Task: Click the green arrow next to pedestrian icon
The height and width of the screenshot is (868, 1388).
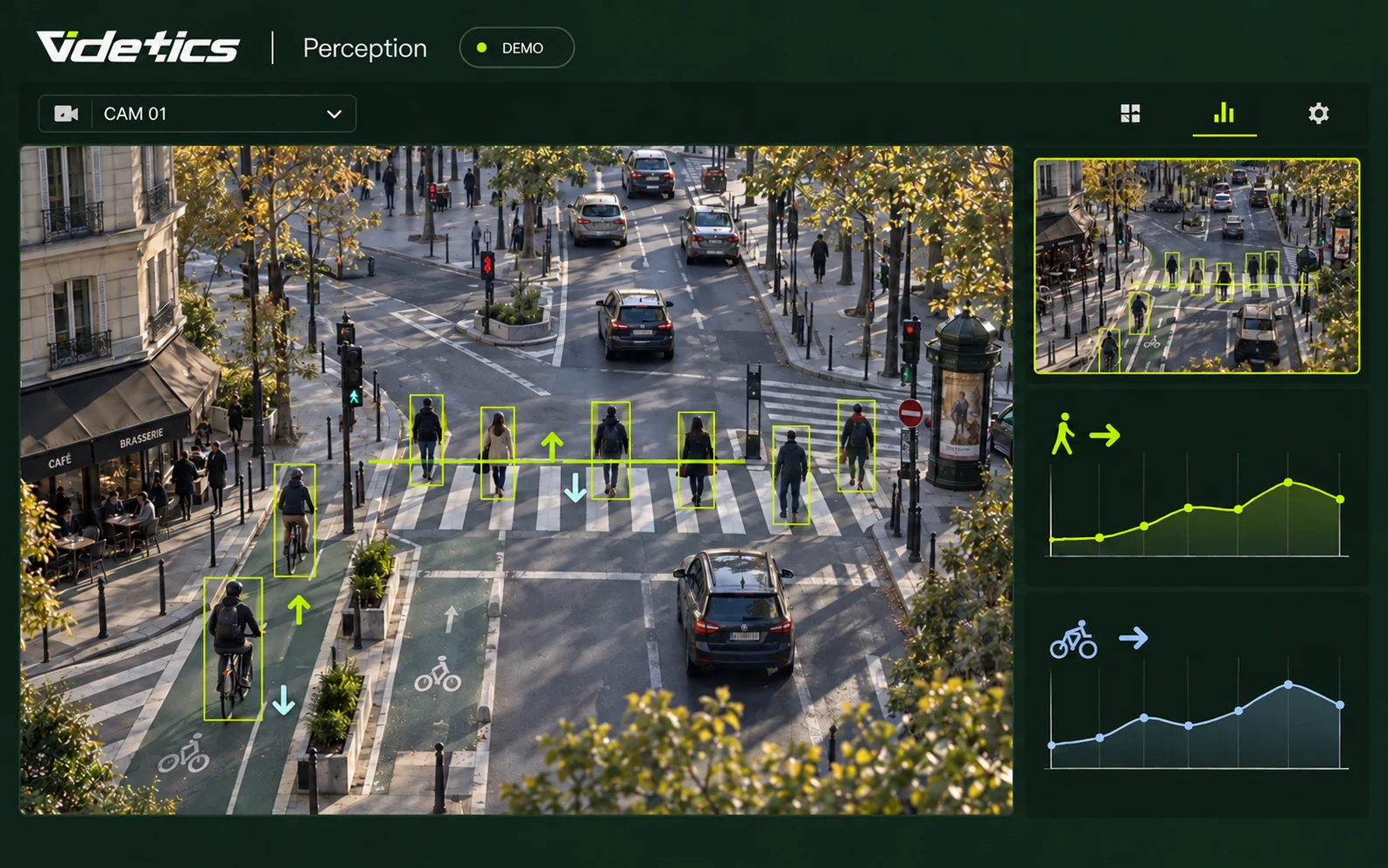Action: 1104,435
